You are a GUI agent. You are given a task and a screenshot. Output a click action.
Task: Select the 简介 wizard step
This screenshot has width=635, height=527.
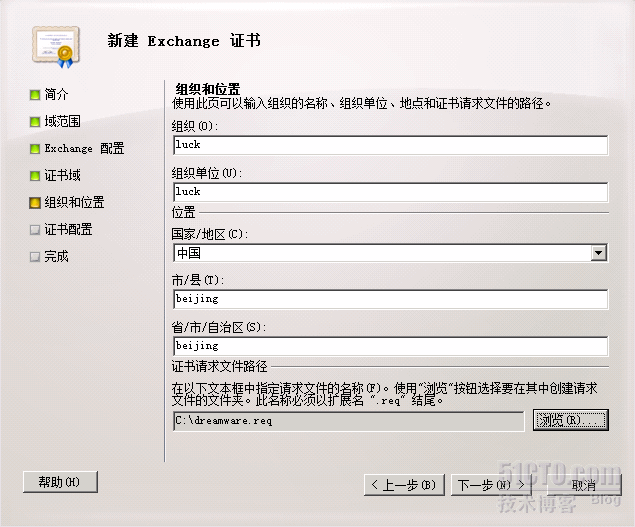[56, 94]
